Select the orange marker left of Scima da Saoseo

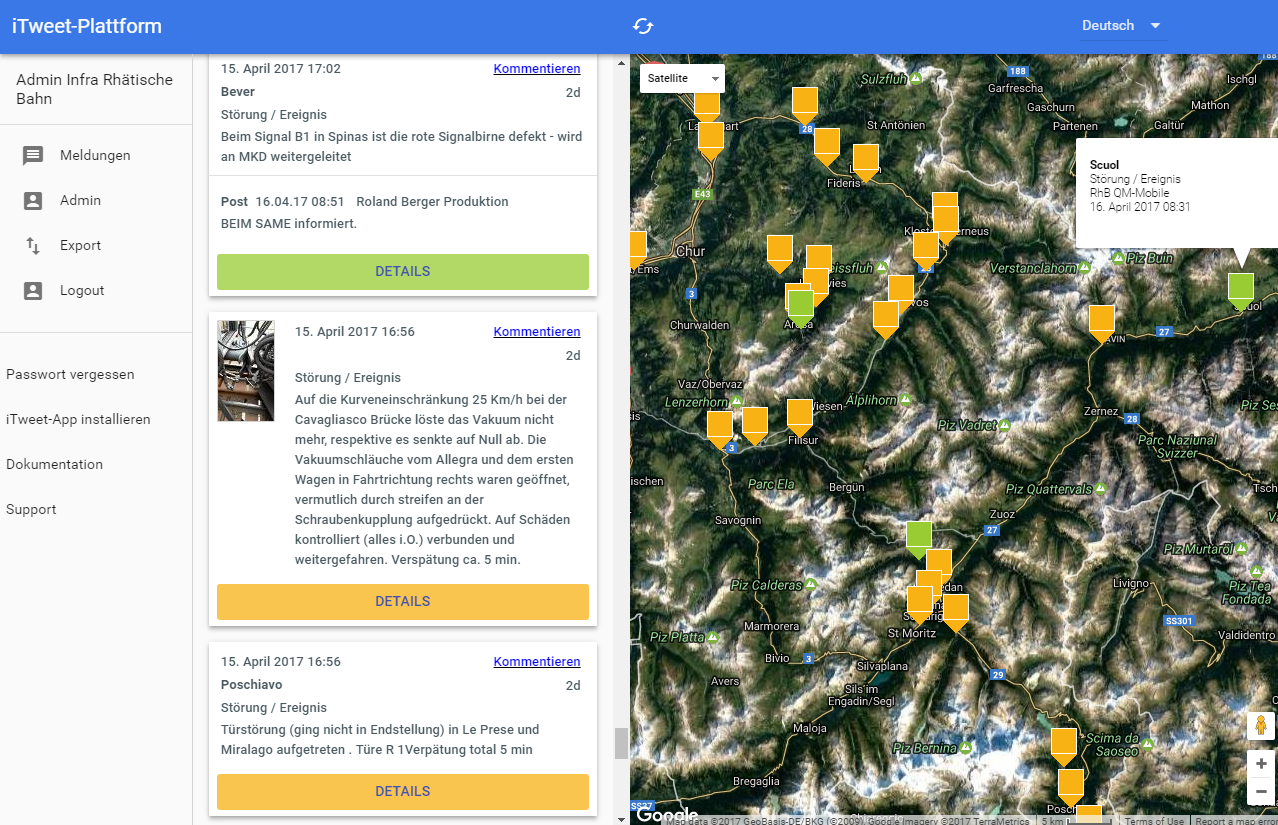click(1064, 748)
